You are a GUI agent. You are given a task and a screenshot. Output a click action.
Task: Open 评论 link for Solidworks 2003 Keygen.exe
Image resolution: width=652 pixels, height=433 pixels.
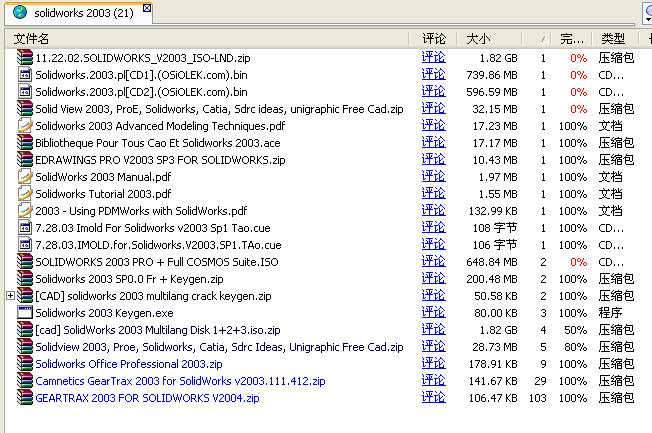433,313
